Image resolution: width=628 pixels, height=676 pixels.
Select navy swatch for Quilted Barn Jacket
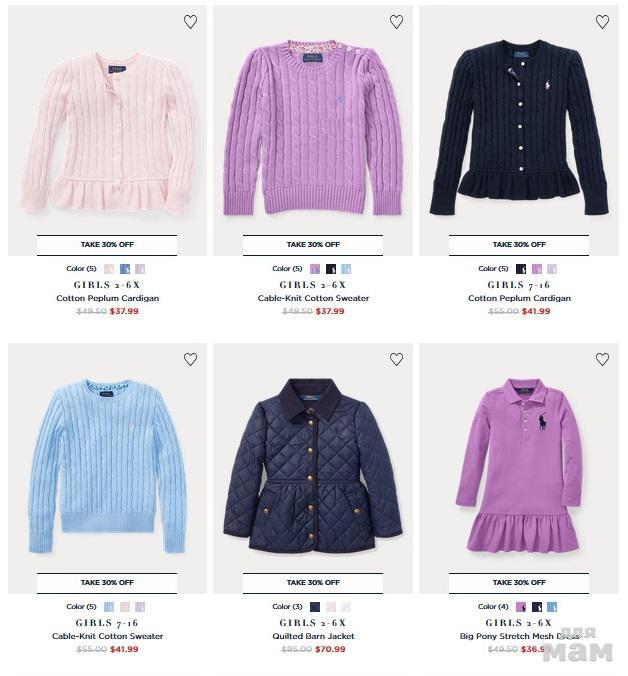pyautogui.click(x=315, y=607)
